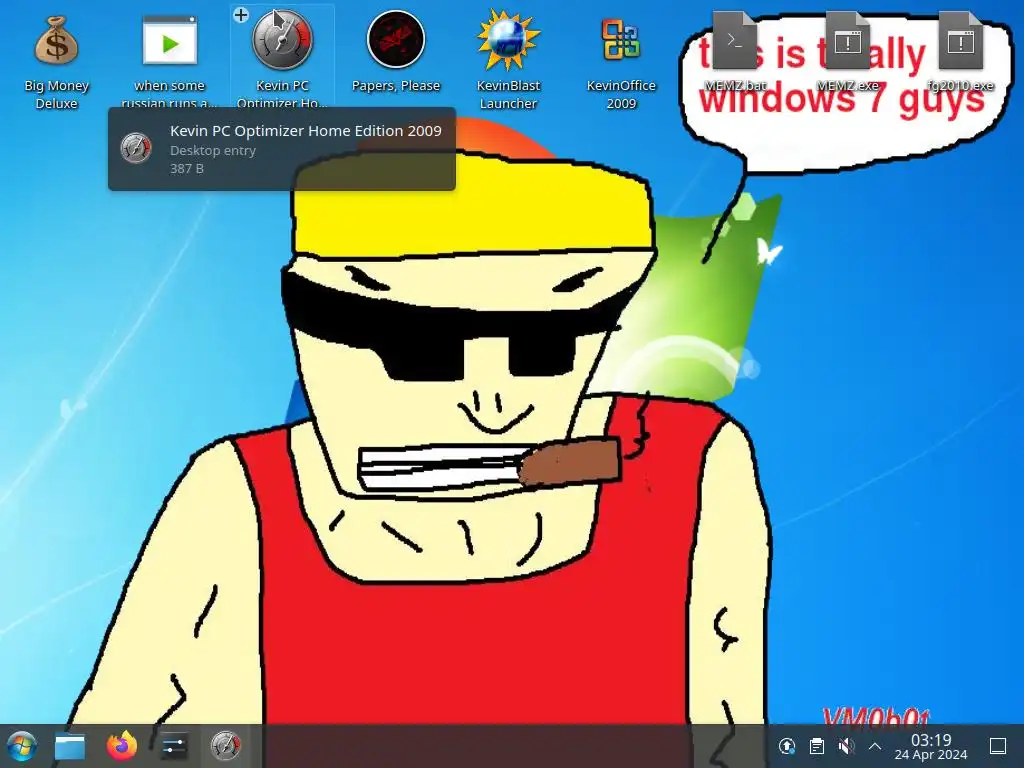
Task: Click the Show Desktop button on the taskbar
Action: click(998, 746)
